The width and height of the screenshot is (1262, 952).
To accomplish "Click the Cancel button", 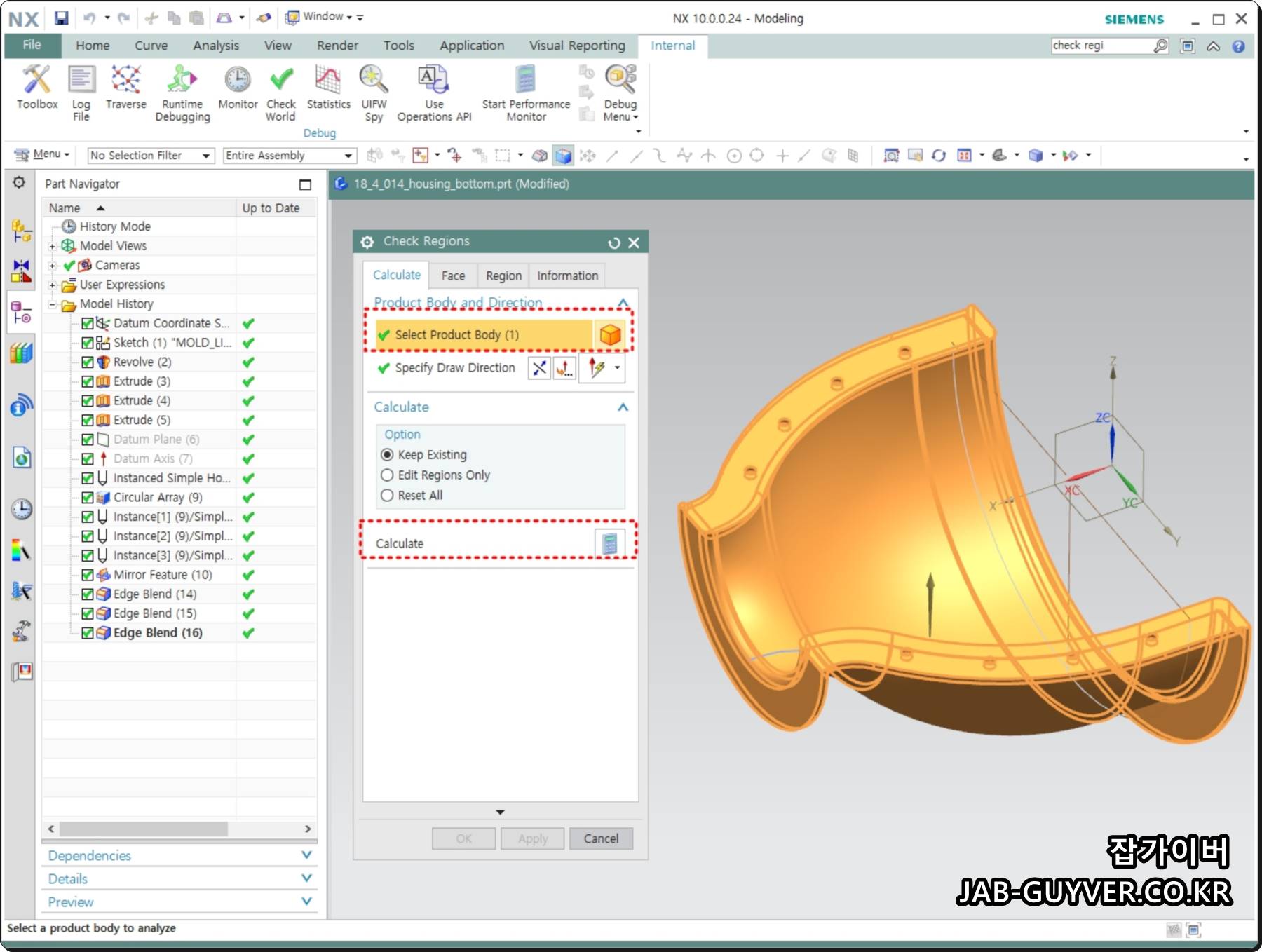I will tap(601, 838).
